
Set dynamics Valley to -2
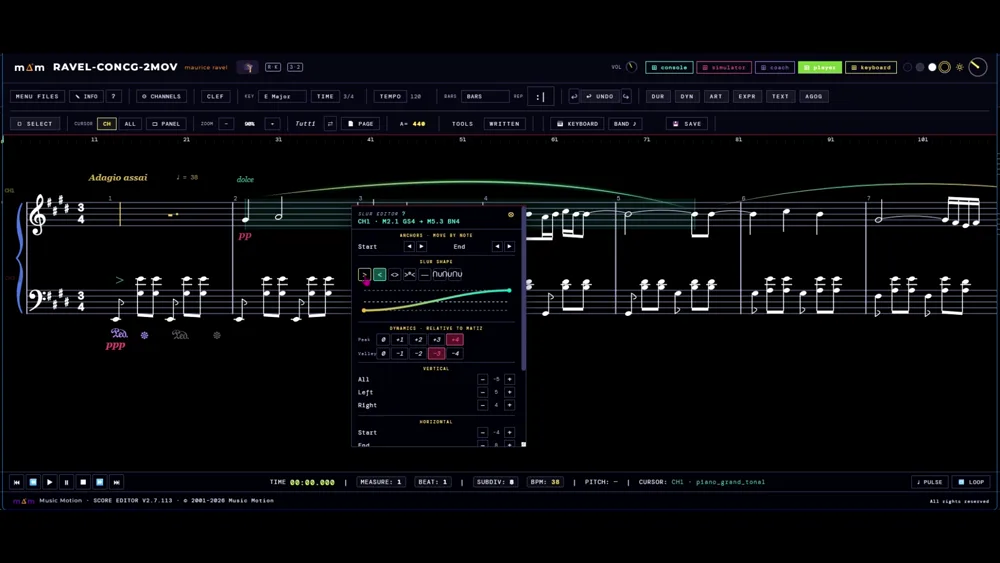coord(418,353)
